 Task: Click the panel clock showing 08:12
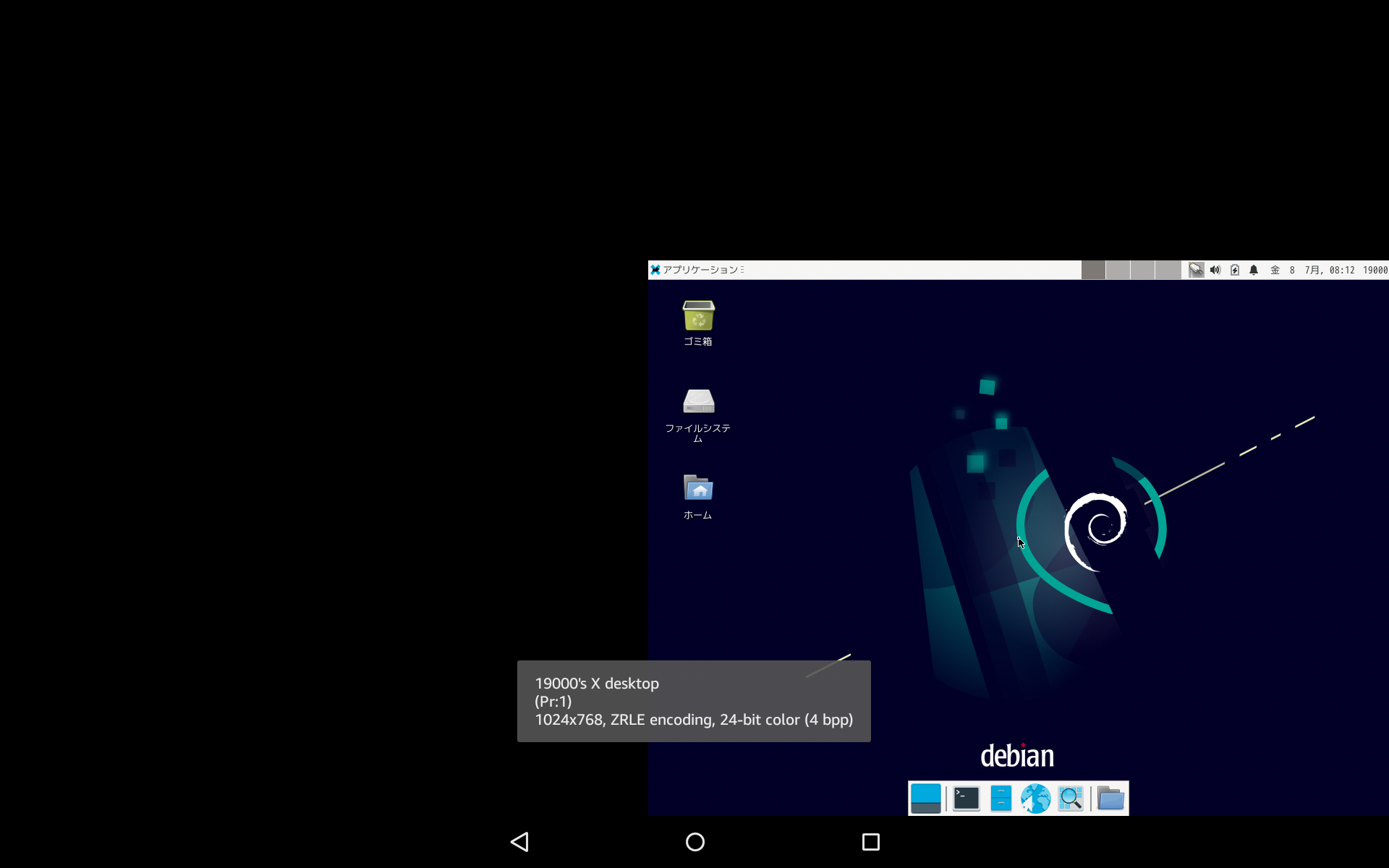[x=1312, y=270]
